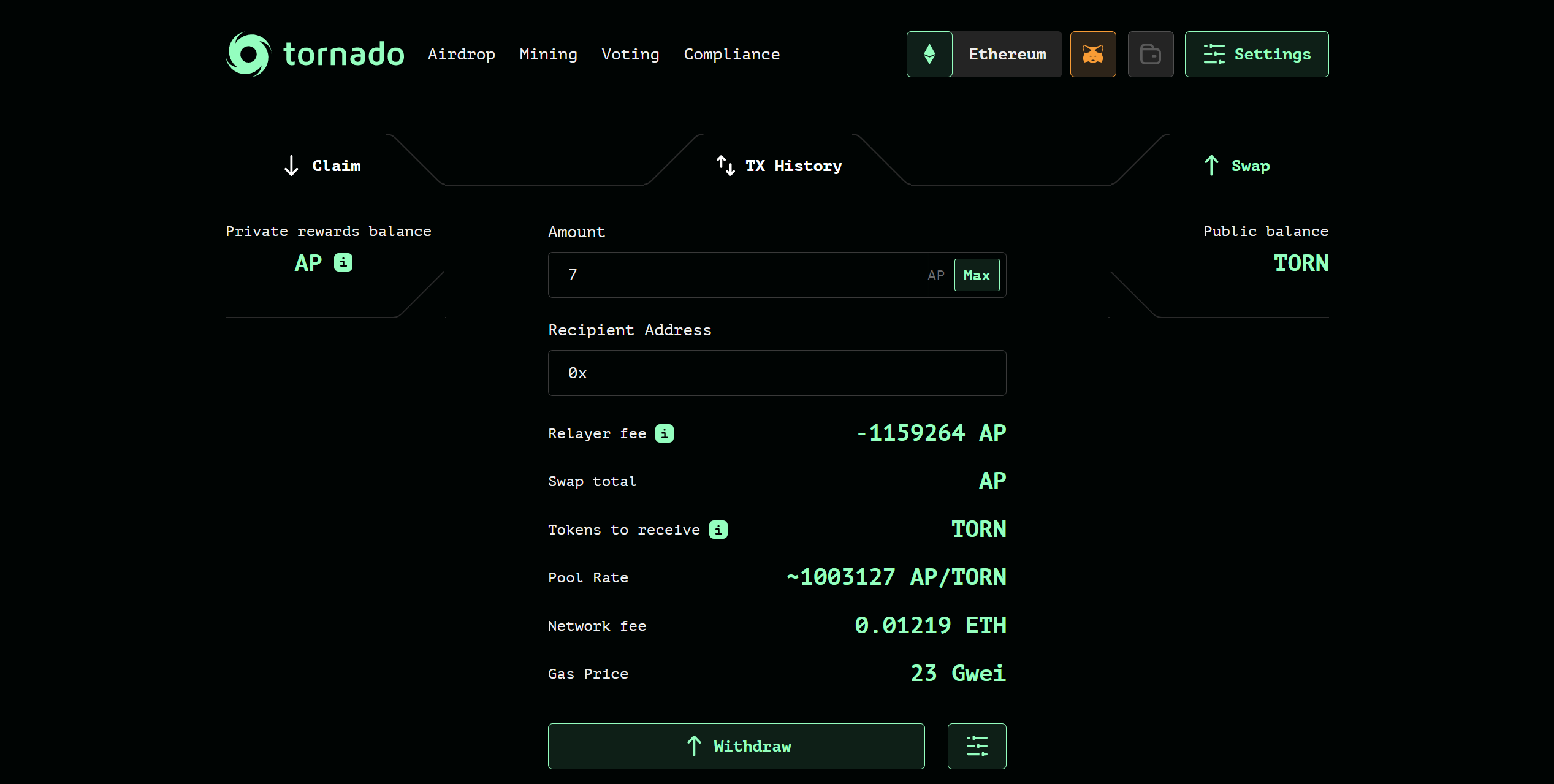Open the Voting page
This screenshot has width=1554, height=784.
pyautogui.click(x=630, y=54)
